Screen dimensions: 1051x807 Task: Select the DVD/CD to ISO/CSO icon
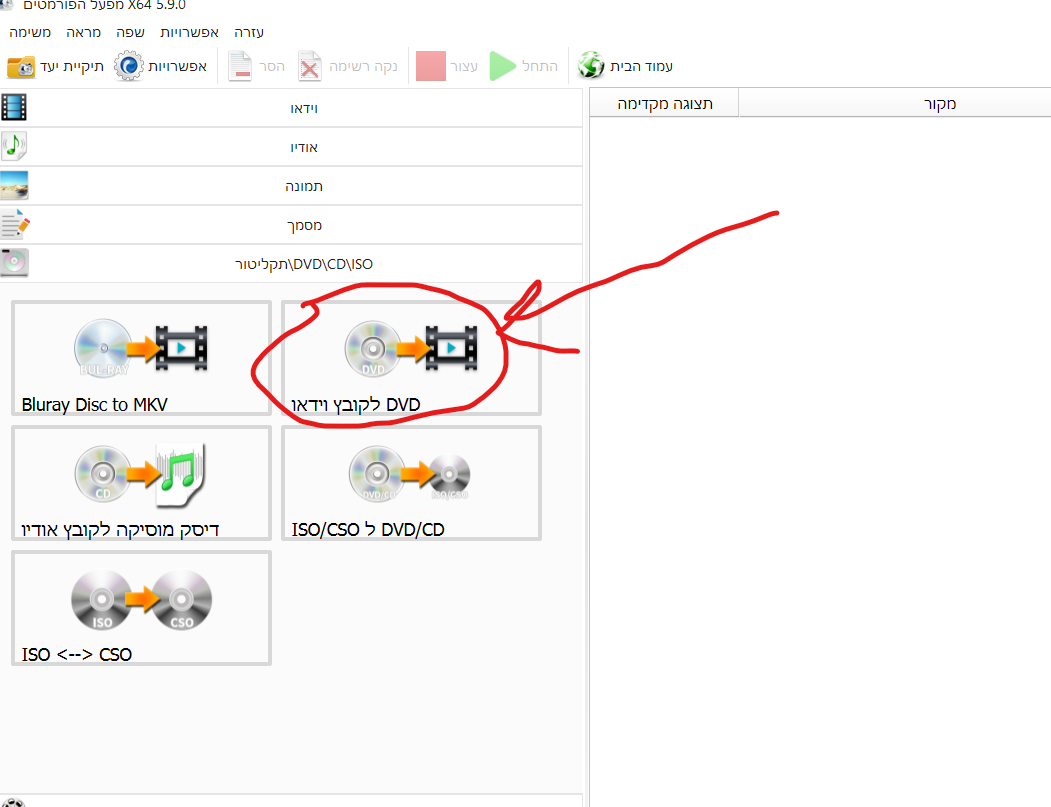(410, 474)
